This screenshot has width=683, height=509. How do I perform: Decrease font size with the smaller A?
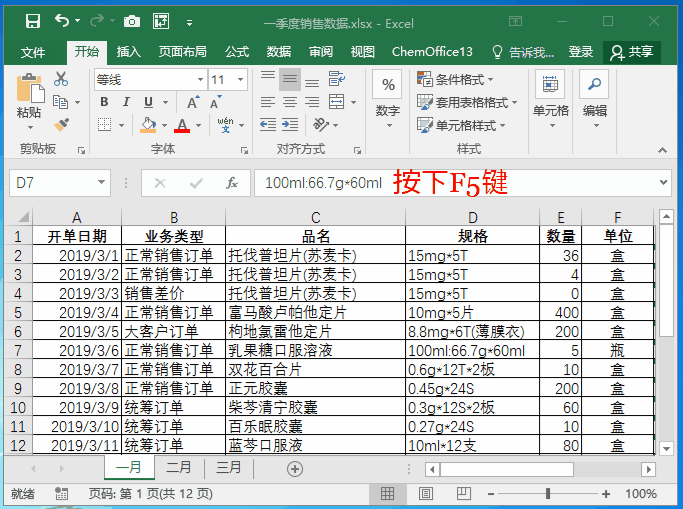click(215, 102)
